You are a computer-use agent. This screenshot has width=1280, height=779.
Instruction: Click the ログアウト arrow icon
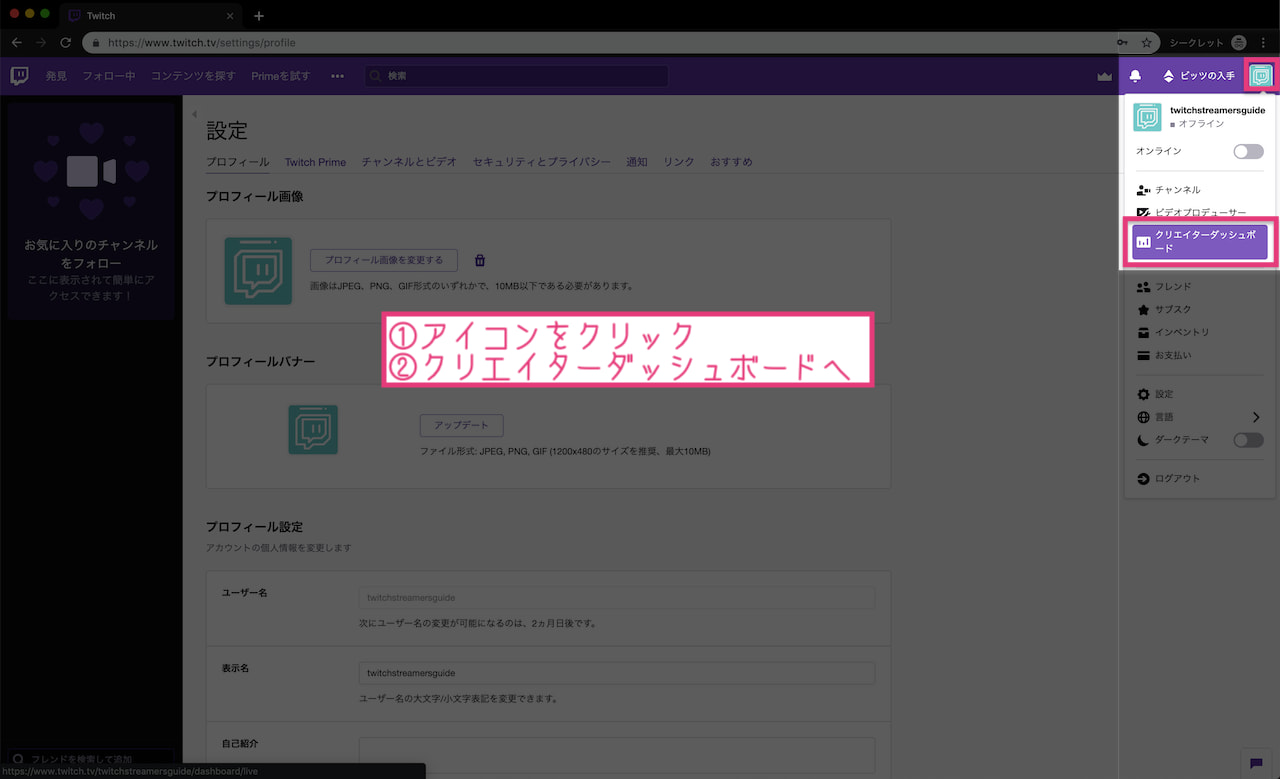click(x=1144, y=479)
